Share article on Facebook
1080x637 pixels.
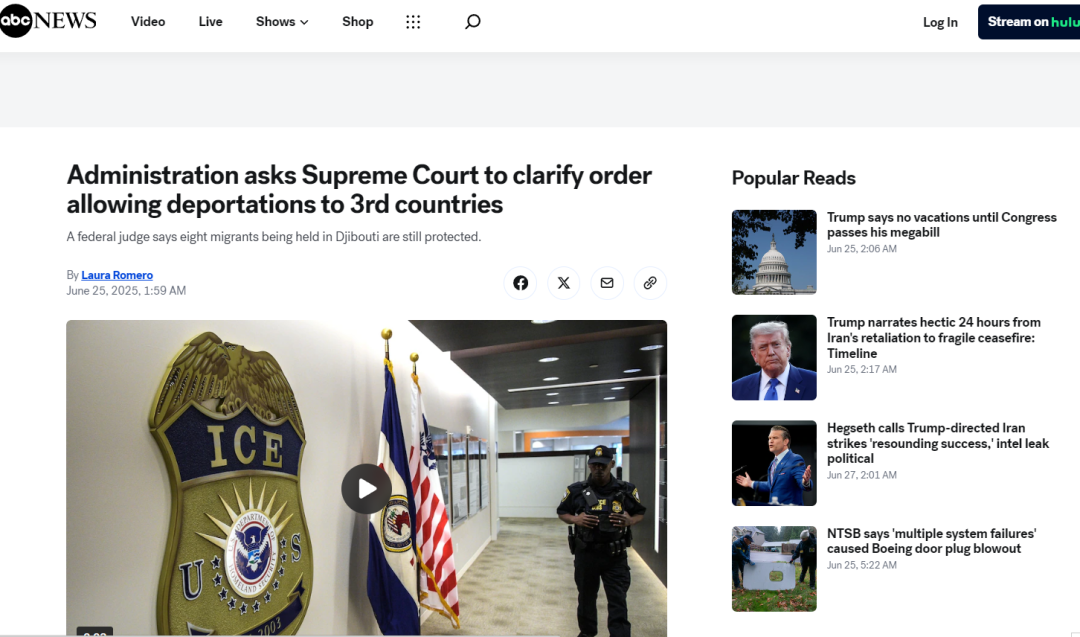coord(520,283)
